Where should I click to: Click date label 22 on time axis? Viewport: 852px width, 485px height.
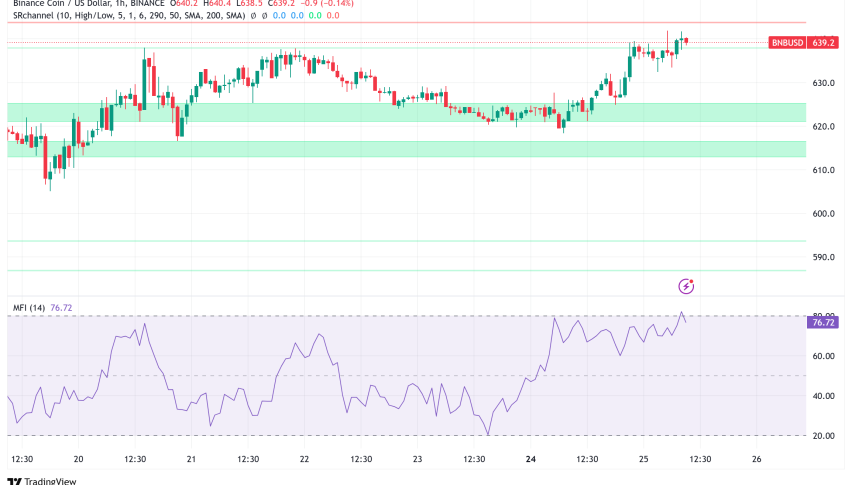click(x=304, y=459)
